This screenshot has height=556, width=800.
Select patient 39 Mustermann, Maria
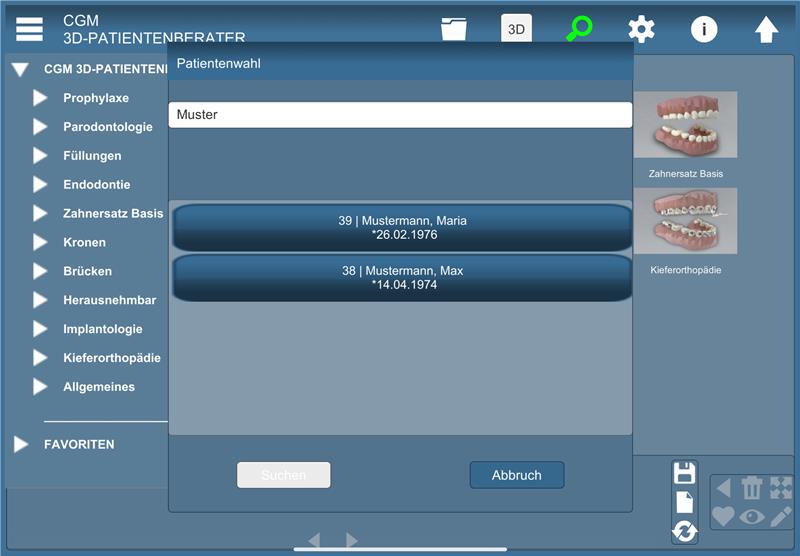(x=402, y=228)
